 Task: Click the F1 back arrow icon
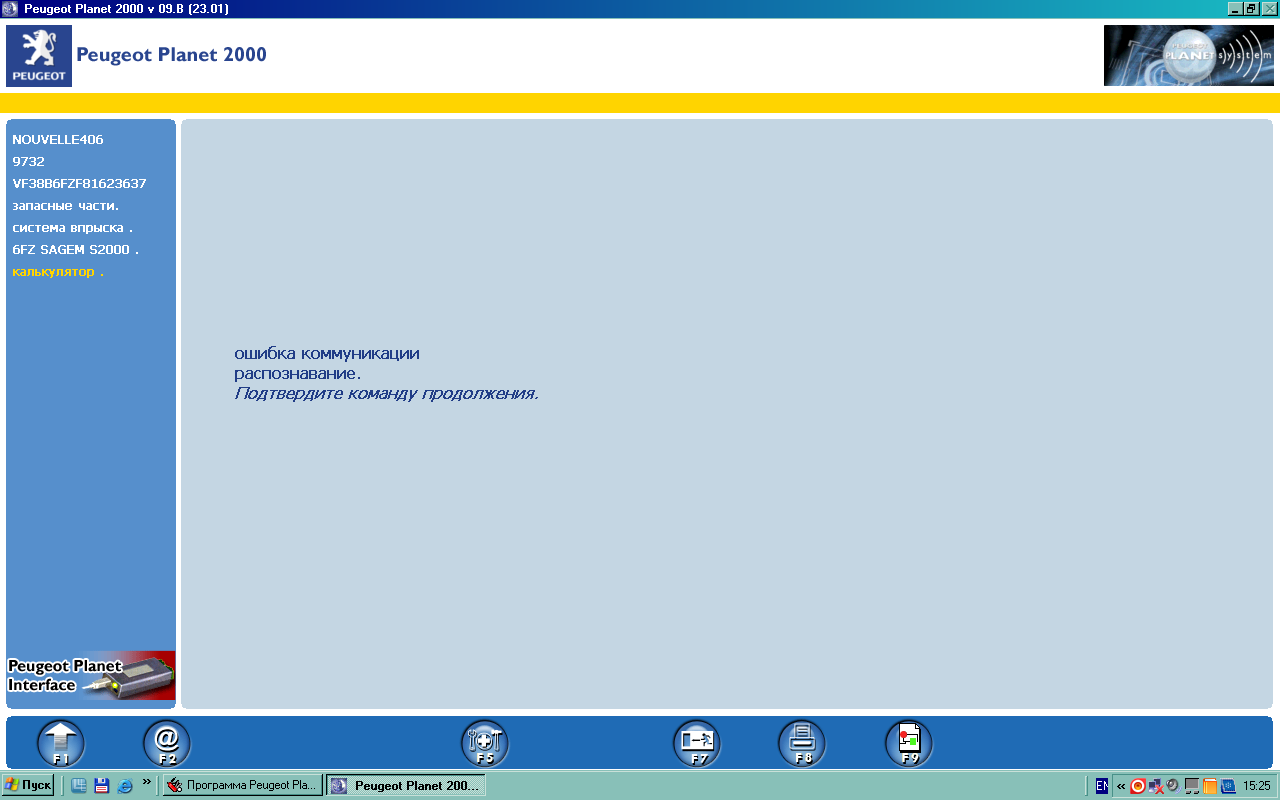pos(61,744)
